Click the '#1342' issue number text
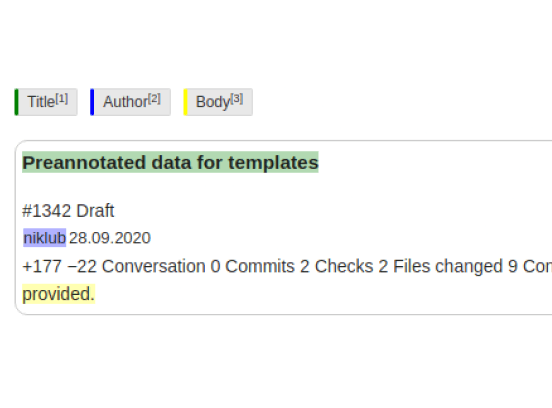This screenshot has height=408, width=552. pos(46,211)
